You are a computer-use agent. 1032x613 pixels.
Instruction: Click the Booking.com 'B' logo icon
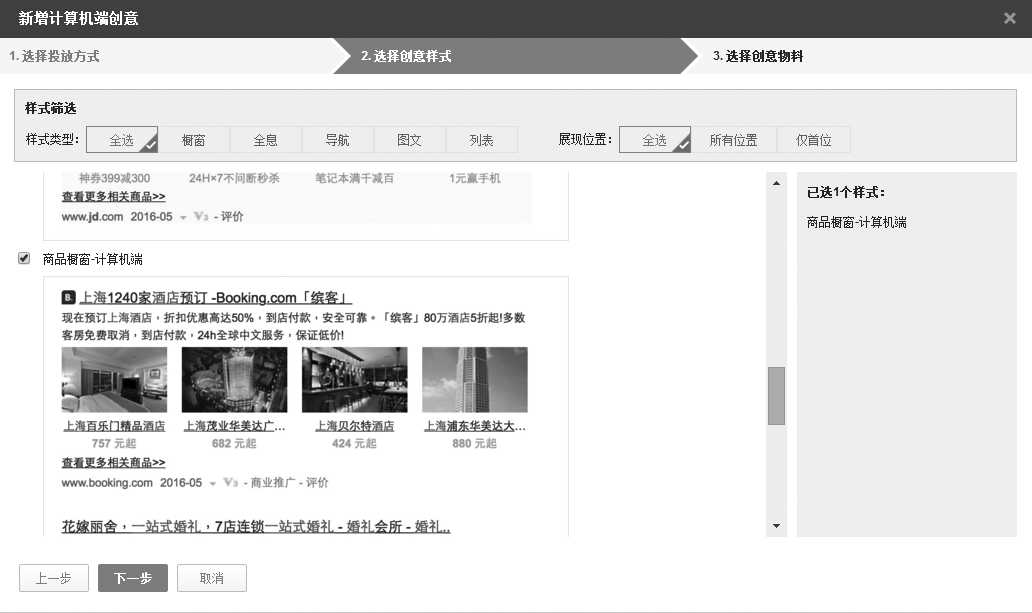coord(68,297)
